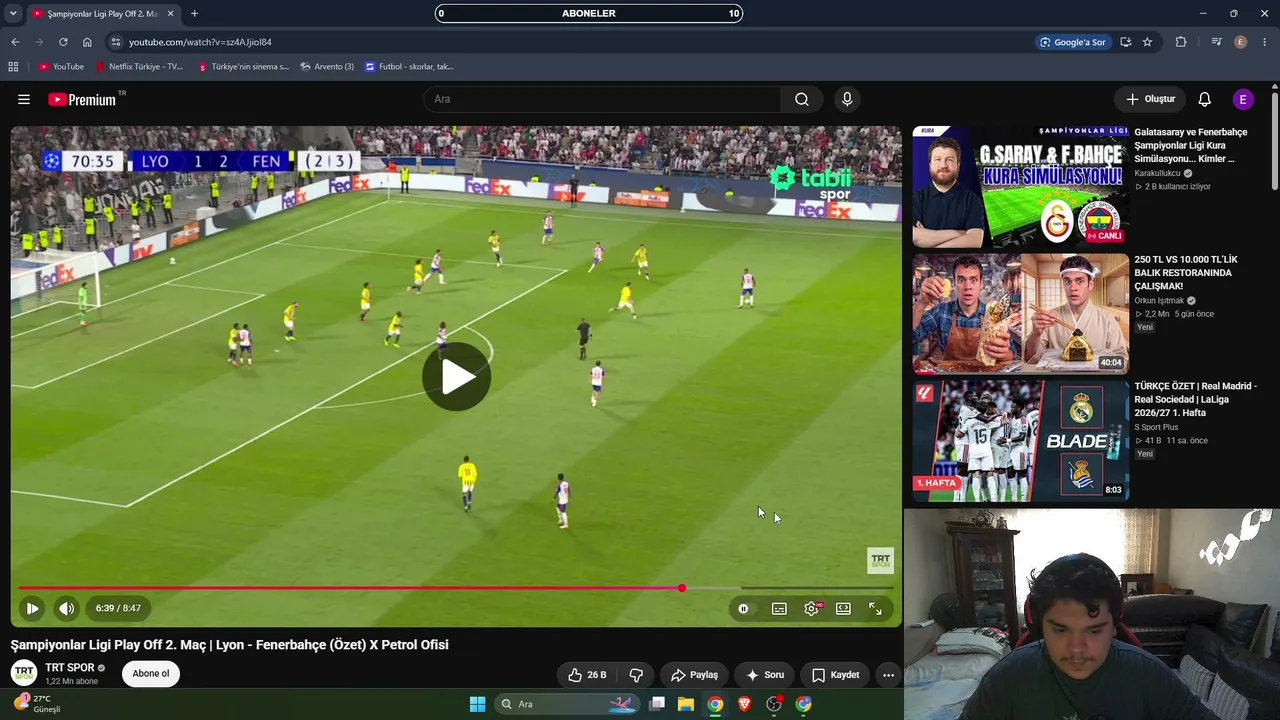The height and width of the screenshot is (720, 1280).
Task: Open the Oluştur create button
Action: tap(1150, 99)
